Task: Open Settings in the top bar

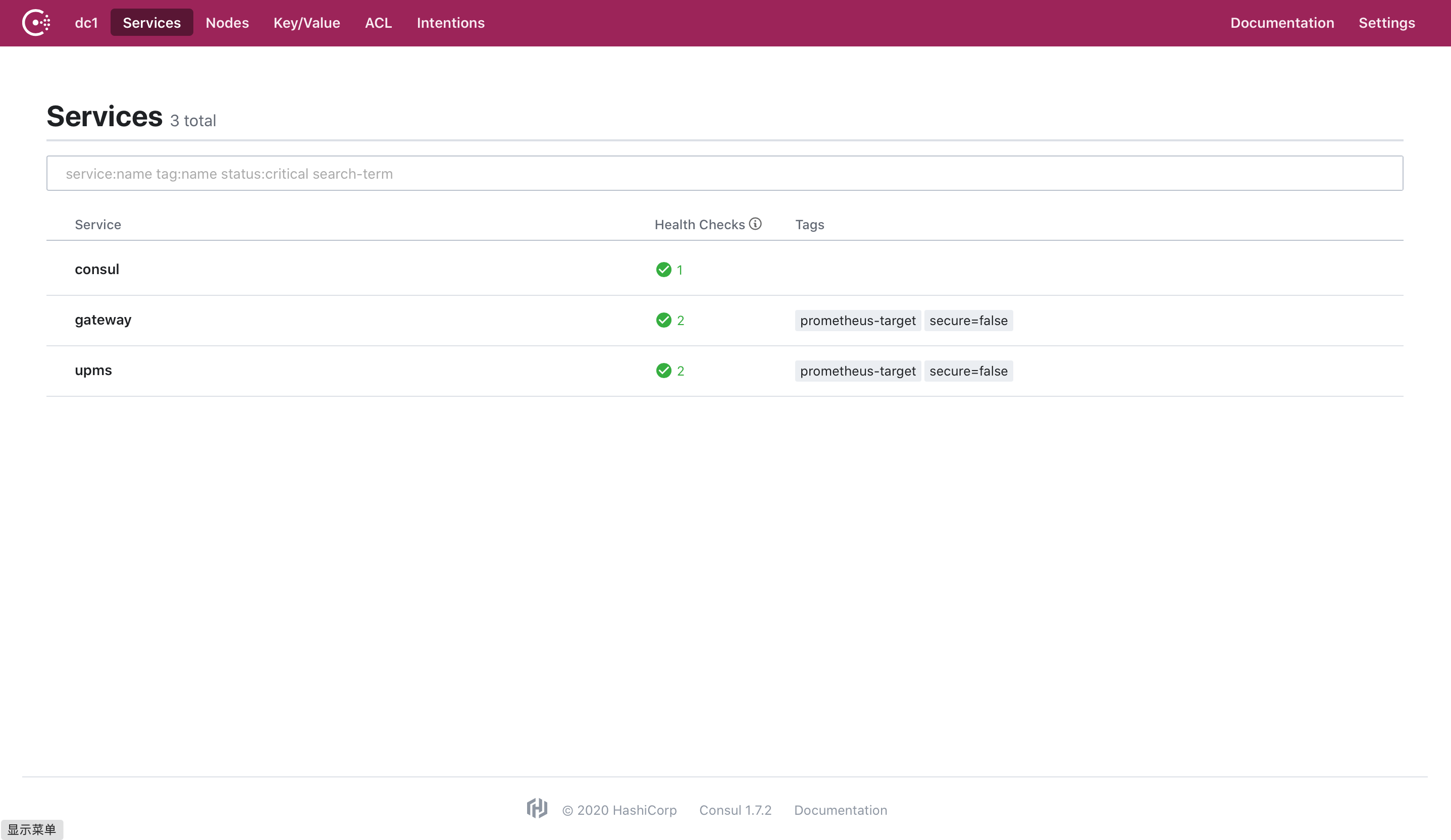Action: tap(1386, 23)
